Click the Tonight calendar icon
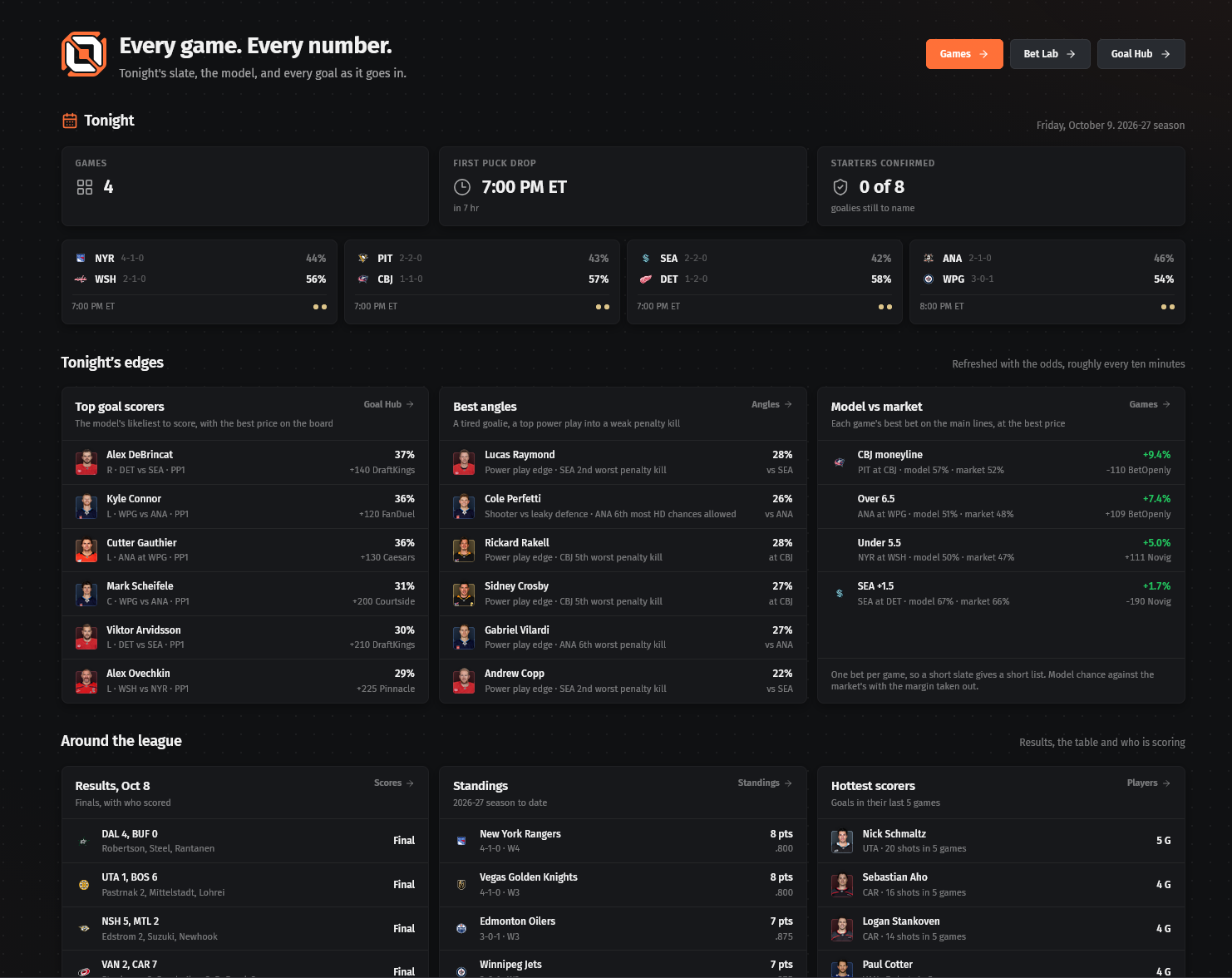This screenshot has height=978, width=1232. 70,121
